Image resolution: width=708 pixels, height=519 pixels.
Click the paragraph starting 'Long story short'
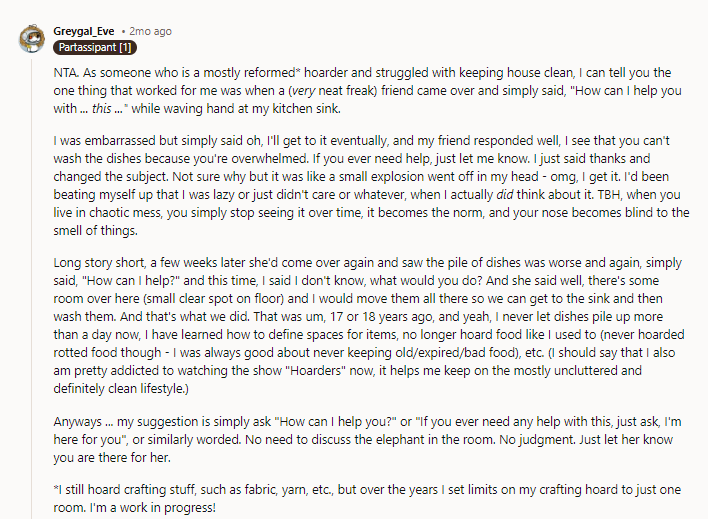click(x=369, y=326)
